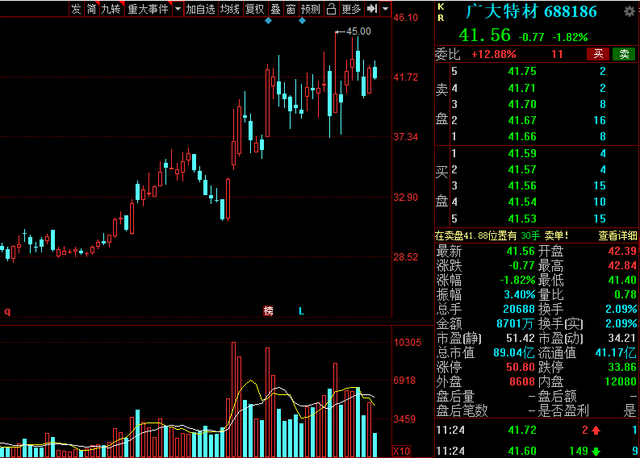Click the red 买 buy button

[x=598, y=54]
